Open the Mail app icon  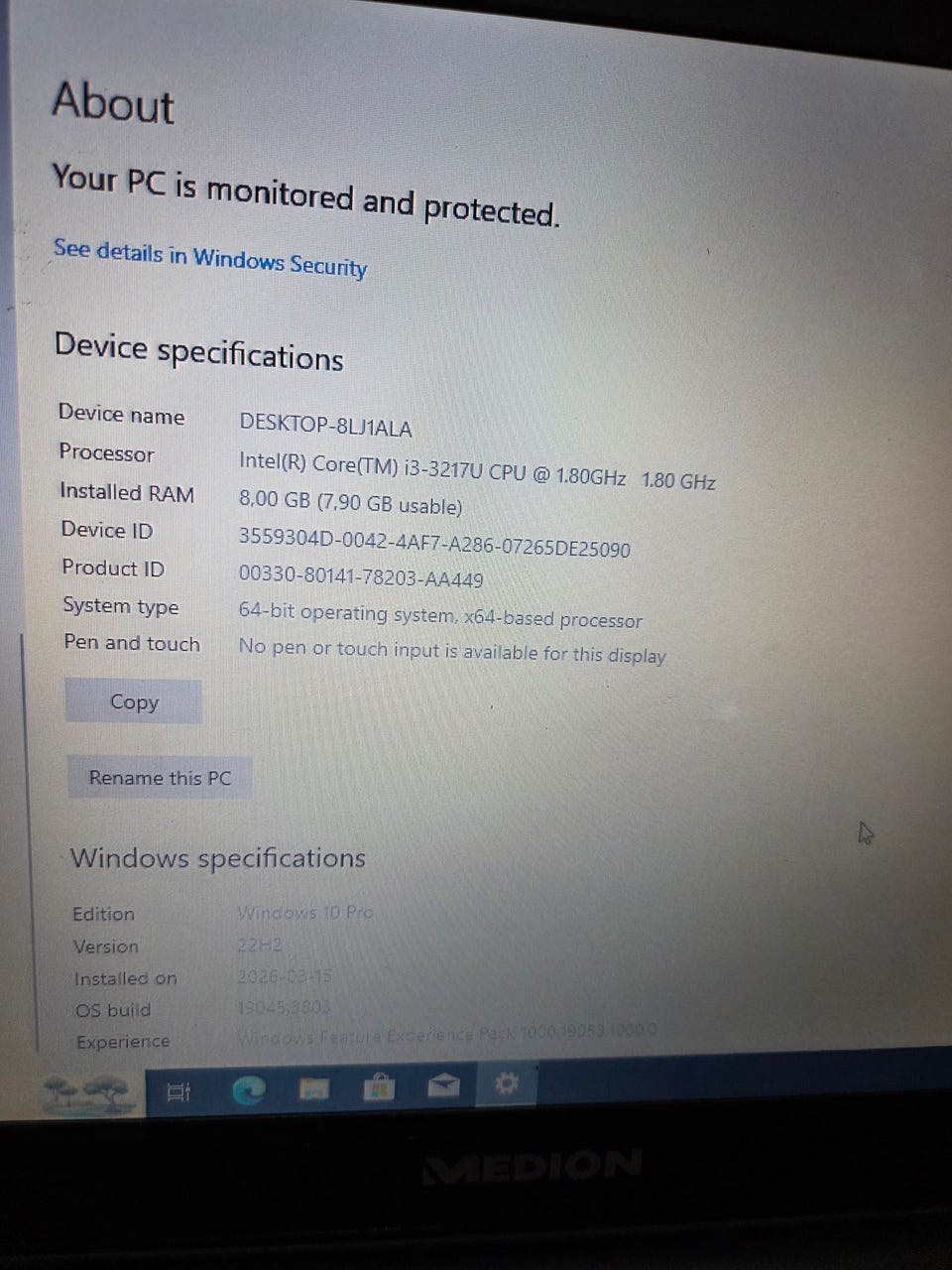click(x=443, y=1085)
